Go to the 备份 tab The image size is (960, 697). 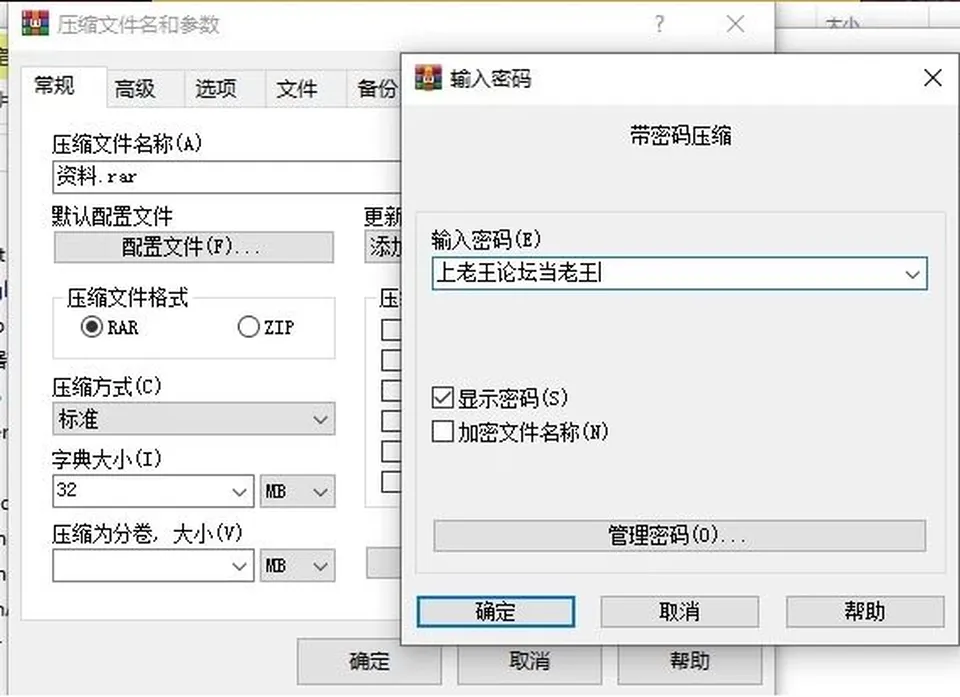click(375, 89)
